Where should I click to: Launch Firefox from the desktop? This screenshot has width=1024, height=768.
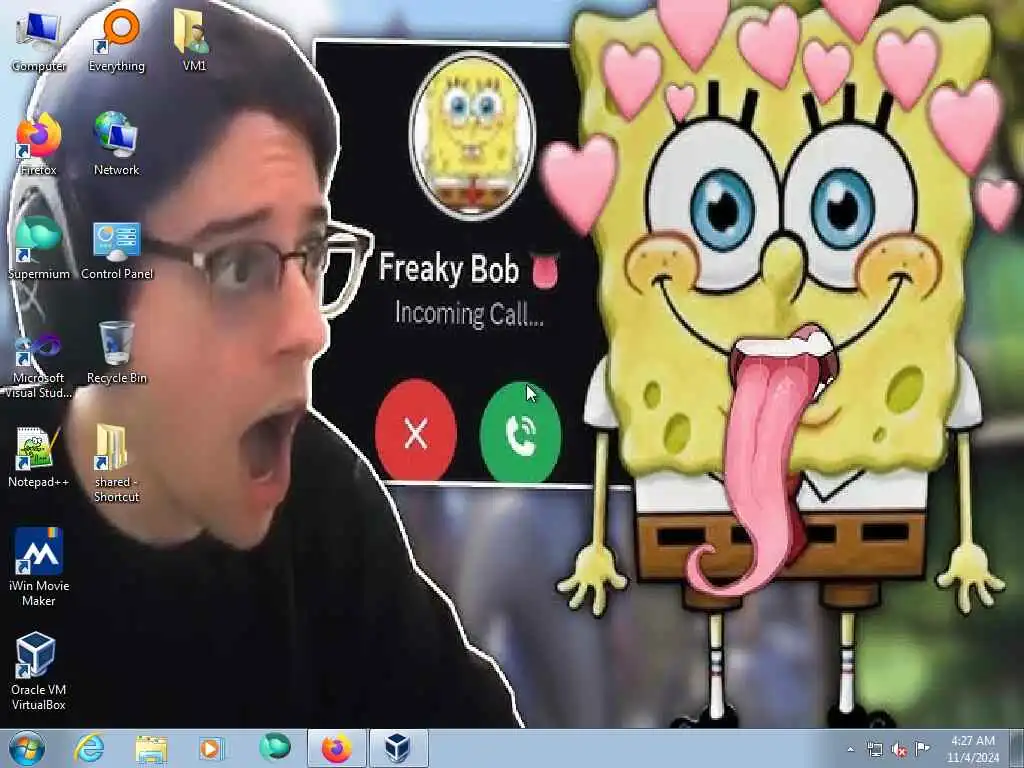pyautogui.click(x=39, y=145)
